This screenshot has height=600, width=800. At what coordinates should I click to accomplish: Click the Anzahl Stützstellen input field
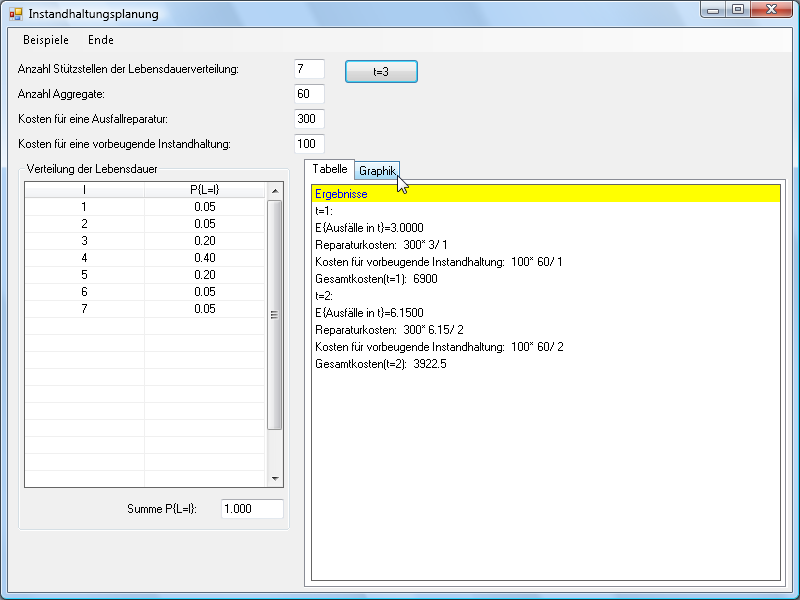click(309, 69)
